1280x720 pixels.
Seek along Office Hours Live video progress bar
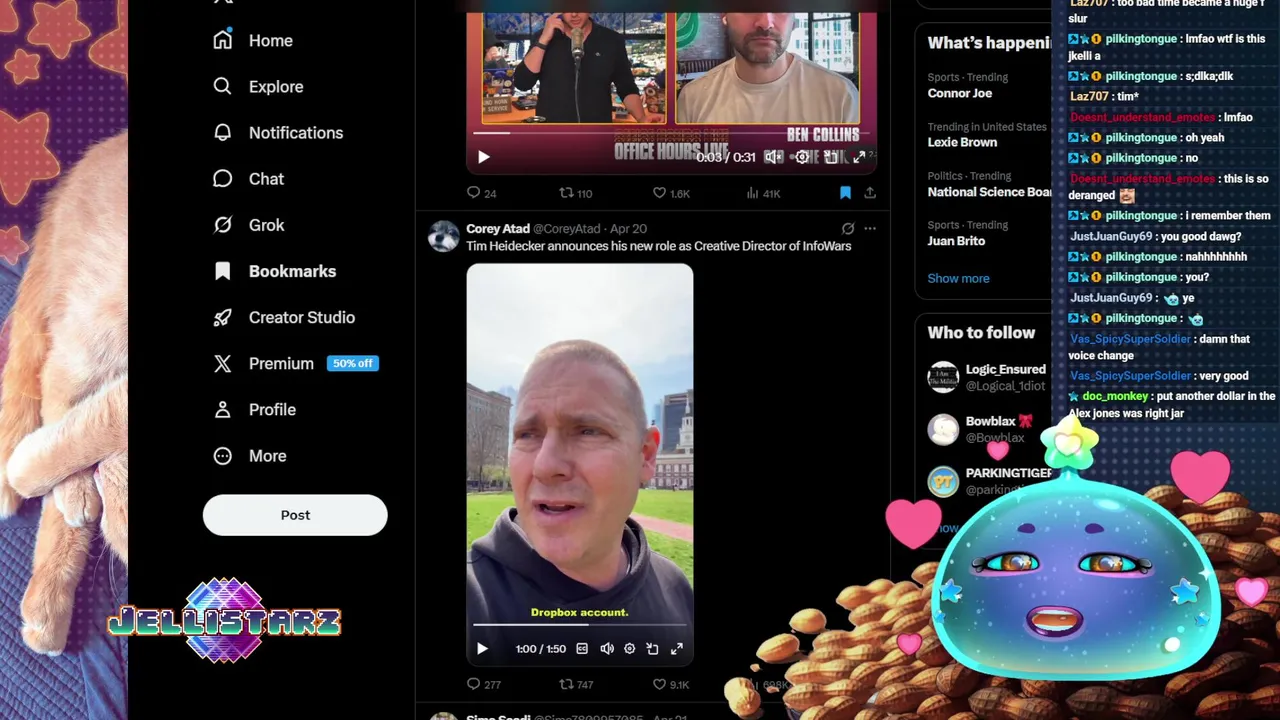click(x=671, y=132)
